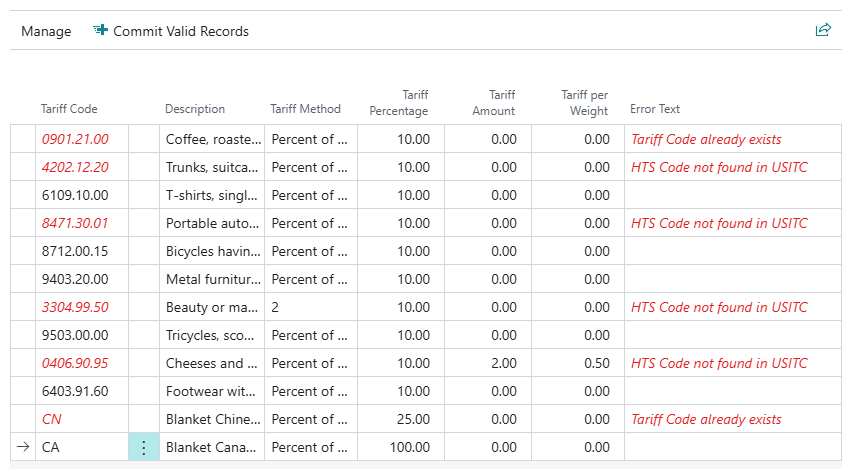Open the Manage menu
Screen dimensions: 847x469
(46, 31)
